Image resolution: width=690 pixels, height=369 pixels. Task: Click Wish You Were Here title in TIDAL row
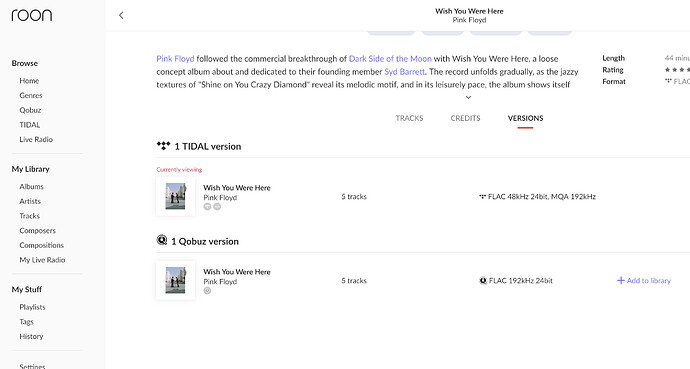pos(237,188)
